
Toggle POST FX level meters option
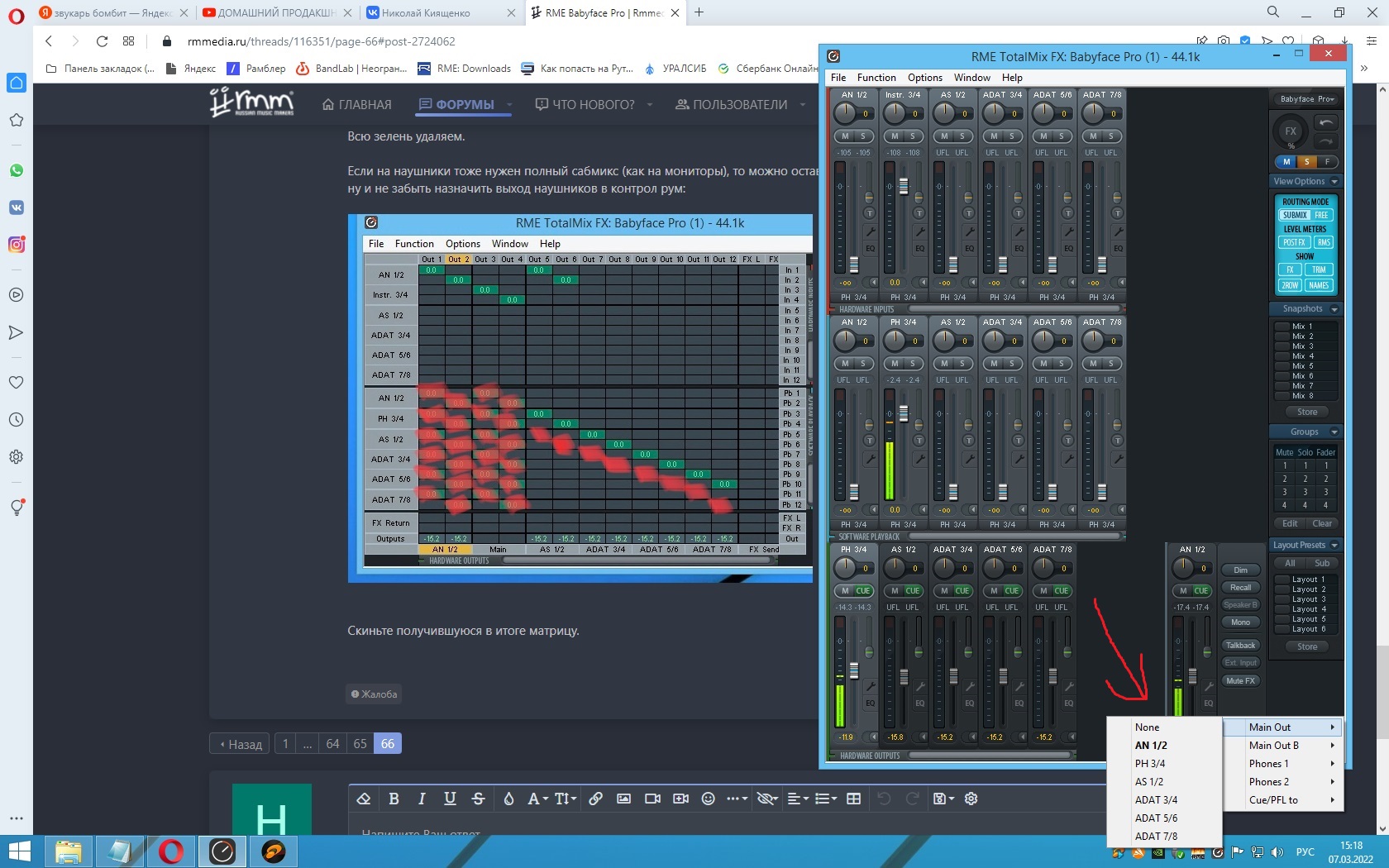(x=1295, y=243)
